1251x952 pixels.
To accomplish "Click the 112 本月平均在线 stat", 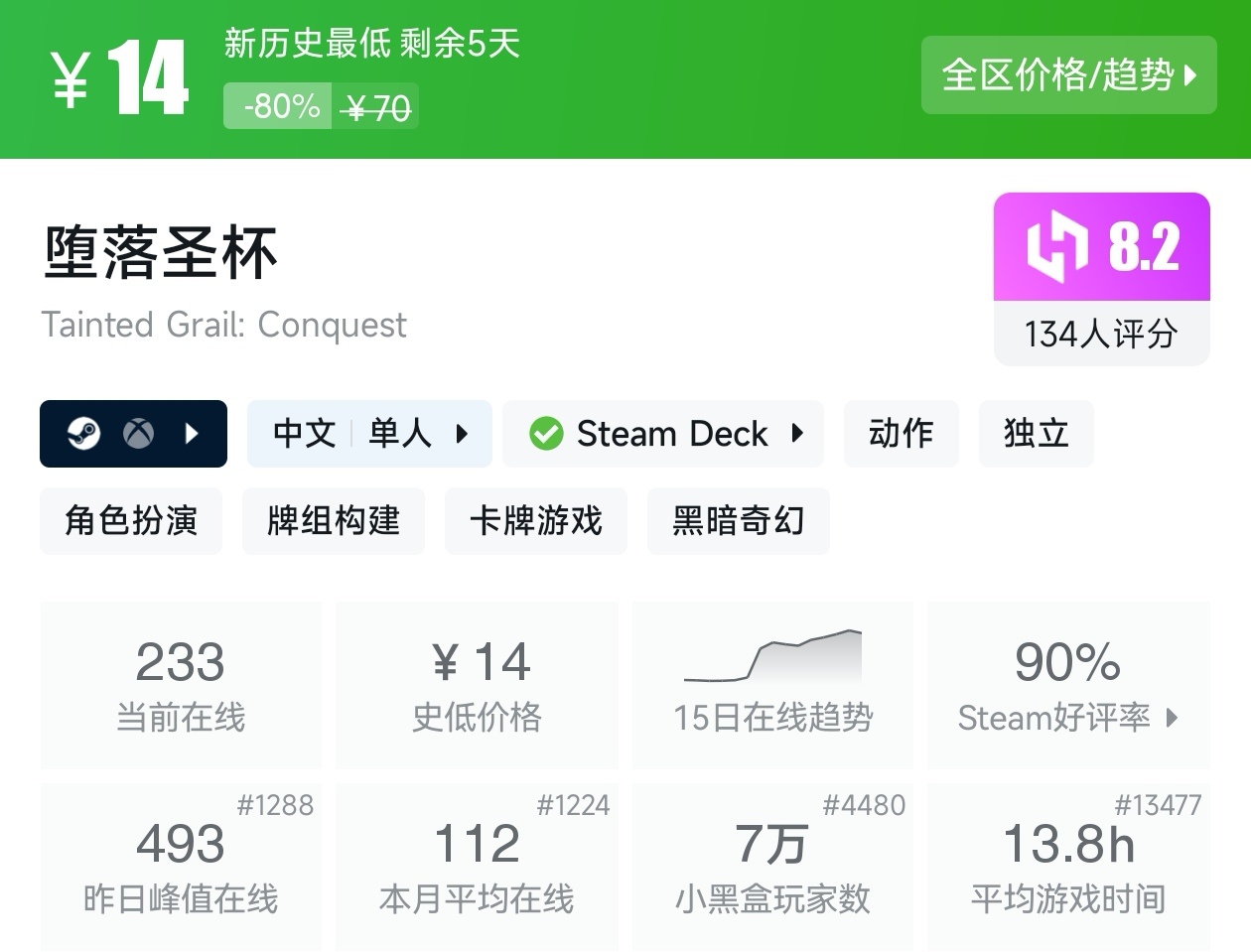I will coord(477,867).
